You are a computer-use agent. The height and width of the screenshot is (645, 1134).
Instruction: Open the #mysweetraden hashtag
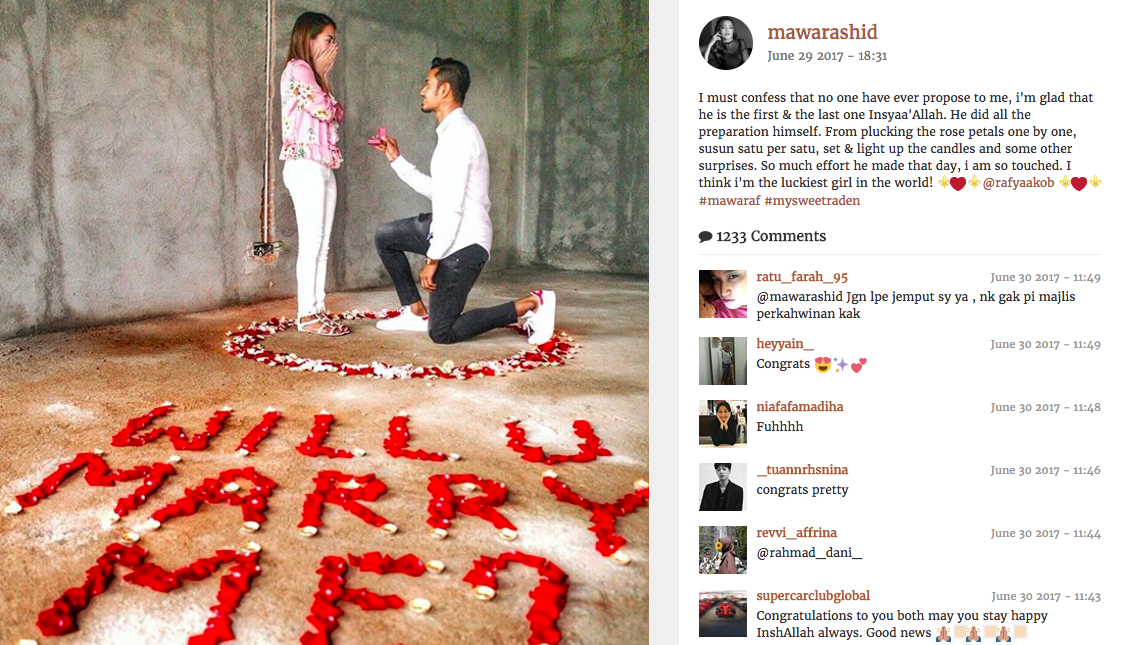coord(812,200)
